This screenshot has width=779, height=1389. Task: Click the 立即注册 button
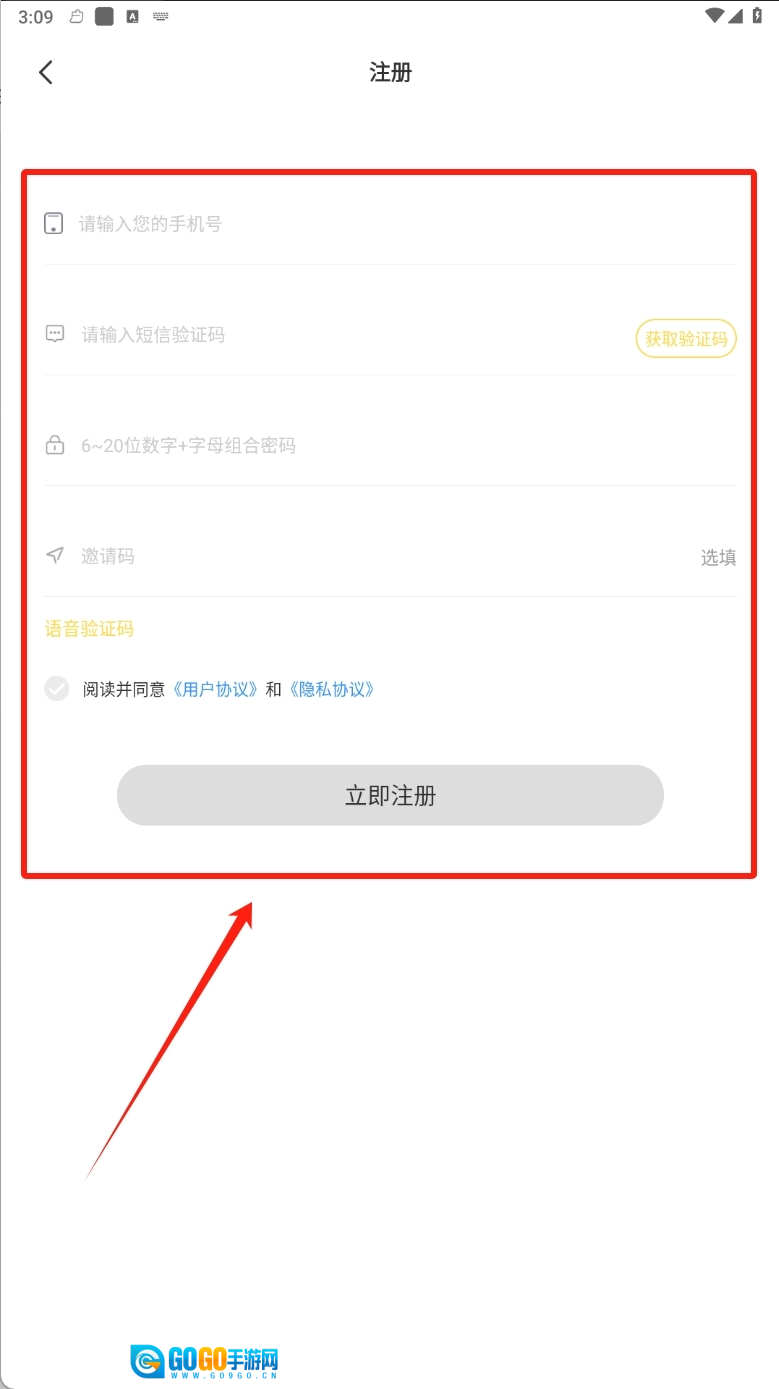(390, 796)
